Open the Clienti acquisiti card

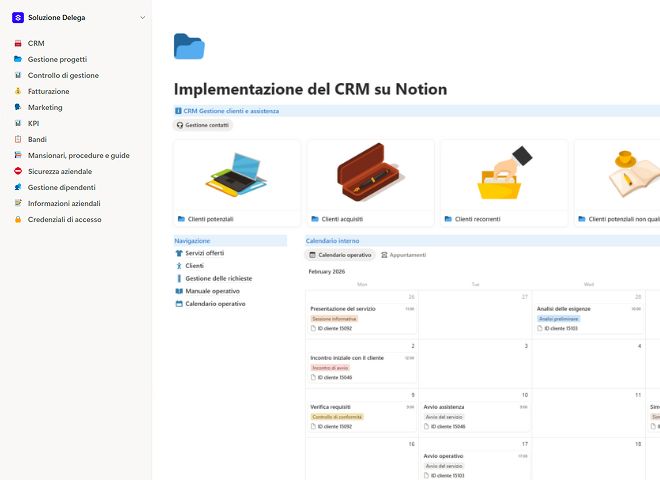click(x=370, y=184)
